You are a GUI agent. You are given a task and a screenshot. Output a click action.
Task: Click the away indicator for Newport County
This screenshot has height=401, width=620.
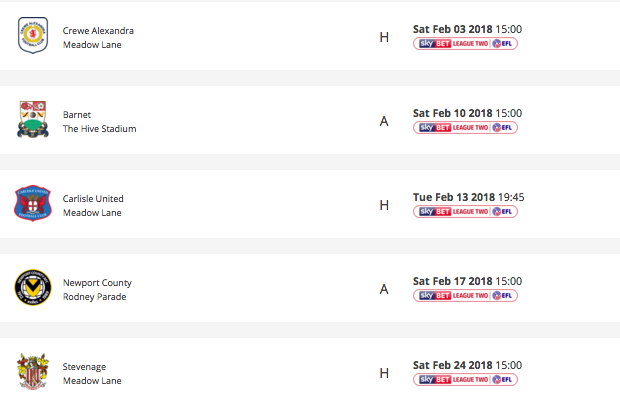coord(383,289)
